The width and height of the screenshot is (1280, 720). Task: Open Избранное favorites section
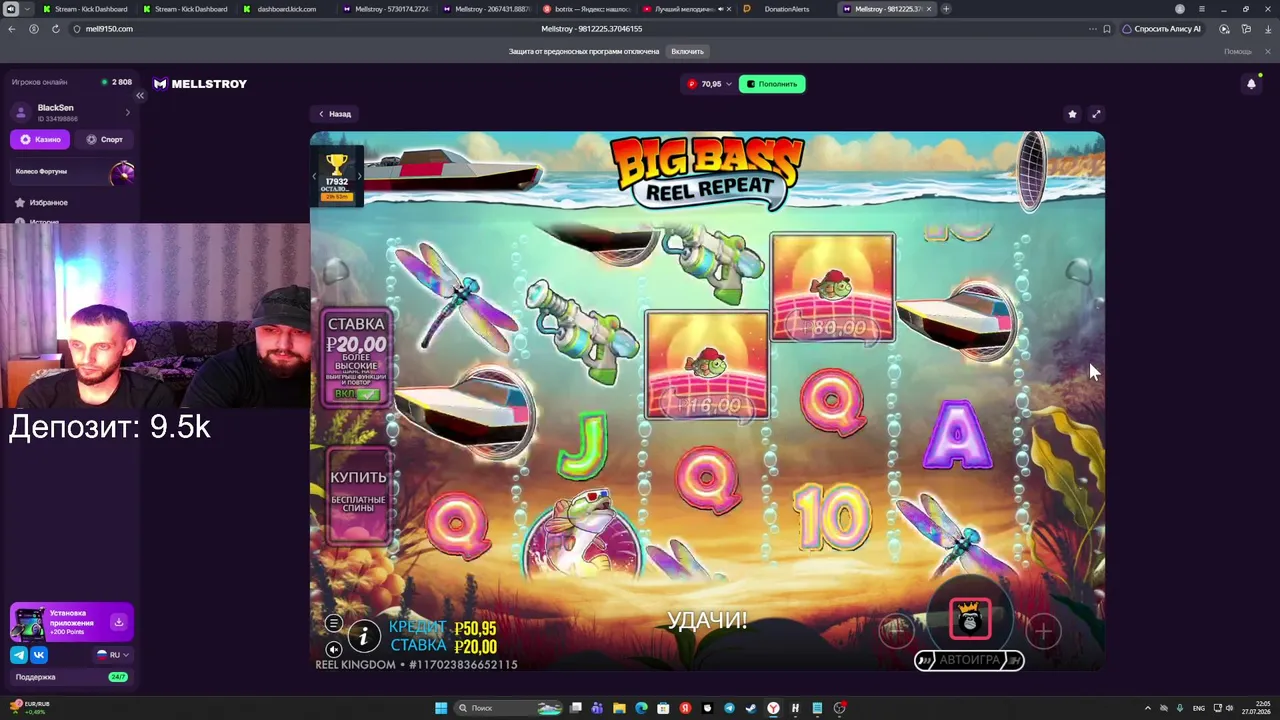pyautogui.click(x=48, y=203)
